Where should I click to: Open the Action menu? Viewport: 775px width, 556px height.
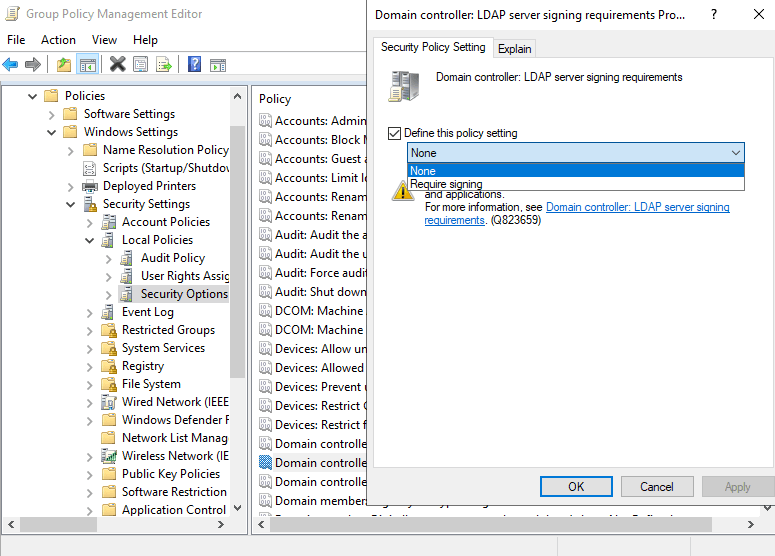pyautogui.click(x=58, y=40)
